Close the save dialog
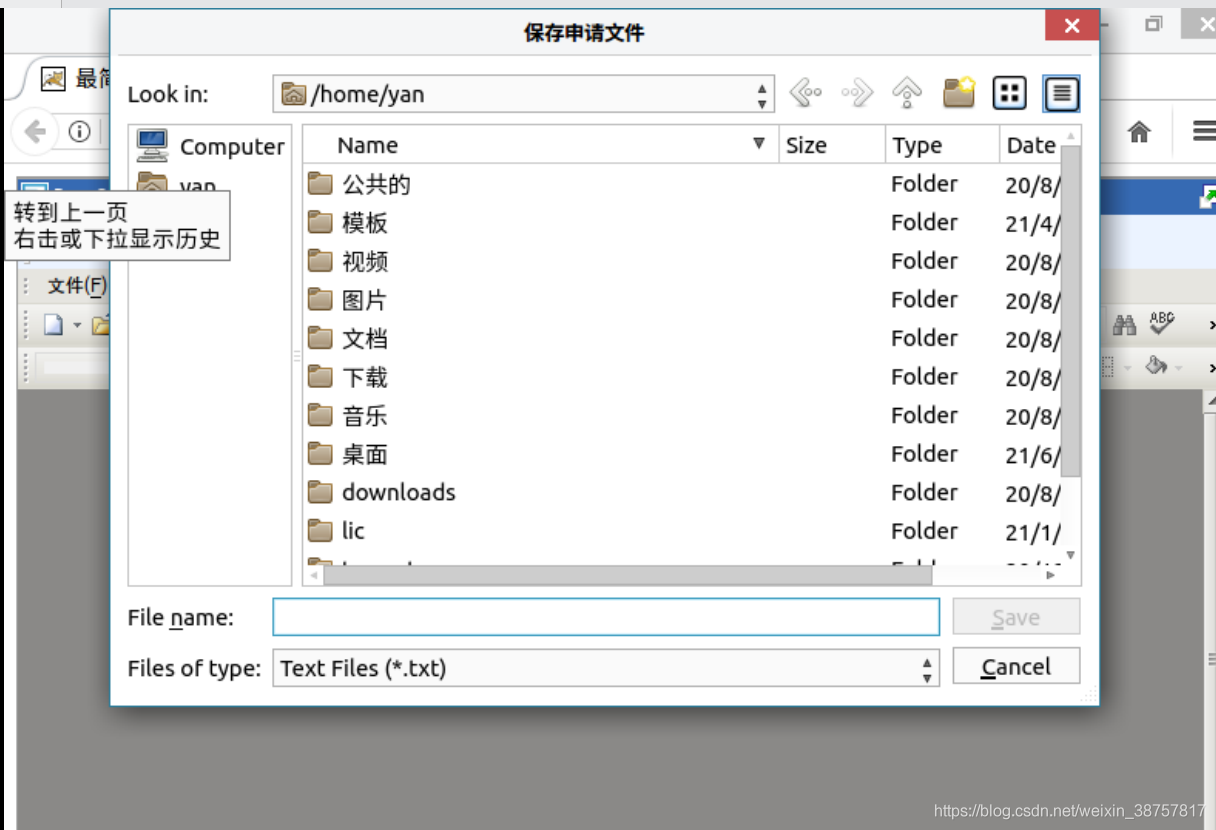 click(1072, 26)
